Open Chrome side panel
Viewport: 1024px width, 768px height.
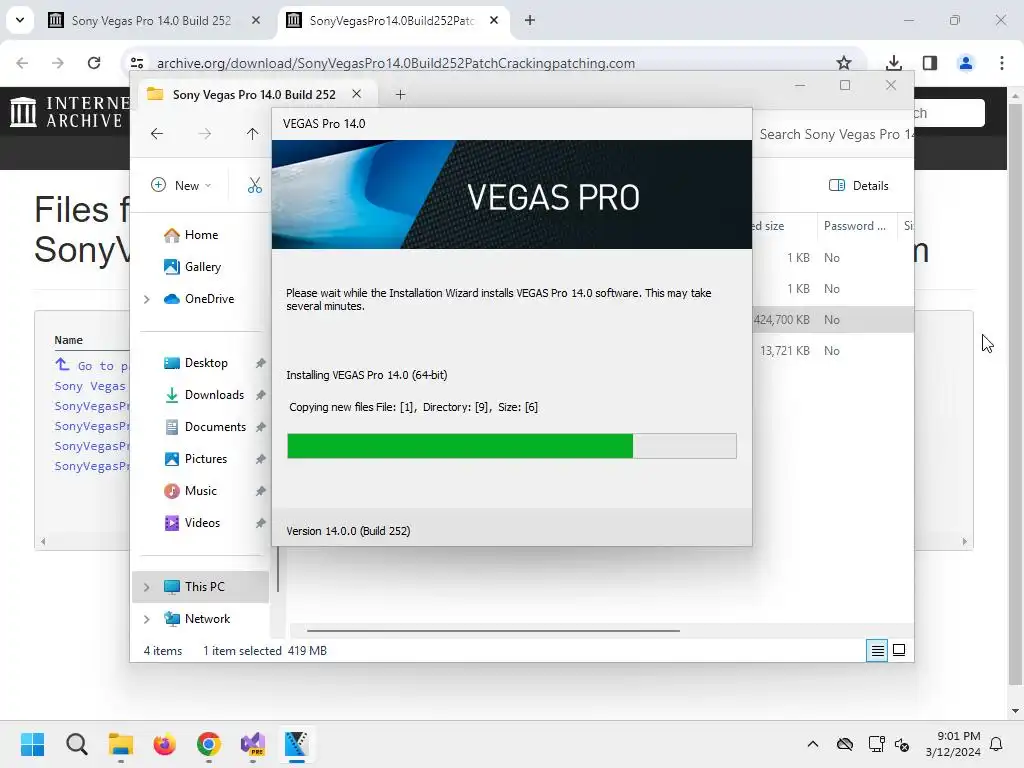pyautogui.click(x=930, y=63)
